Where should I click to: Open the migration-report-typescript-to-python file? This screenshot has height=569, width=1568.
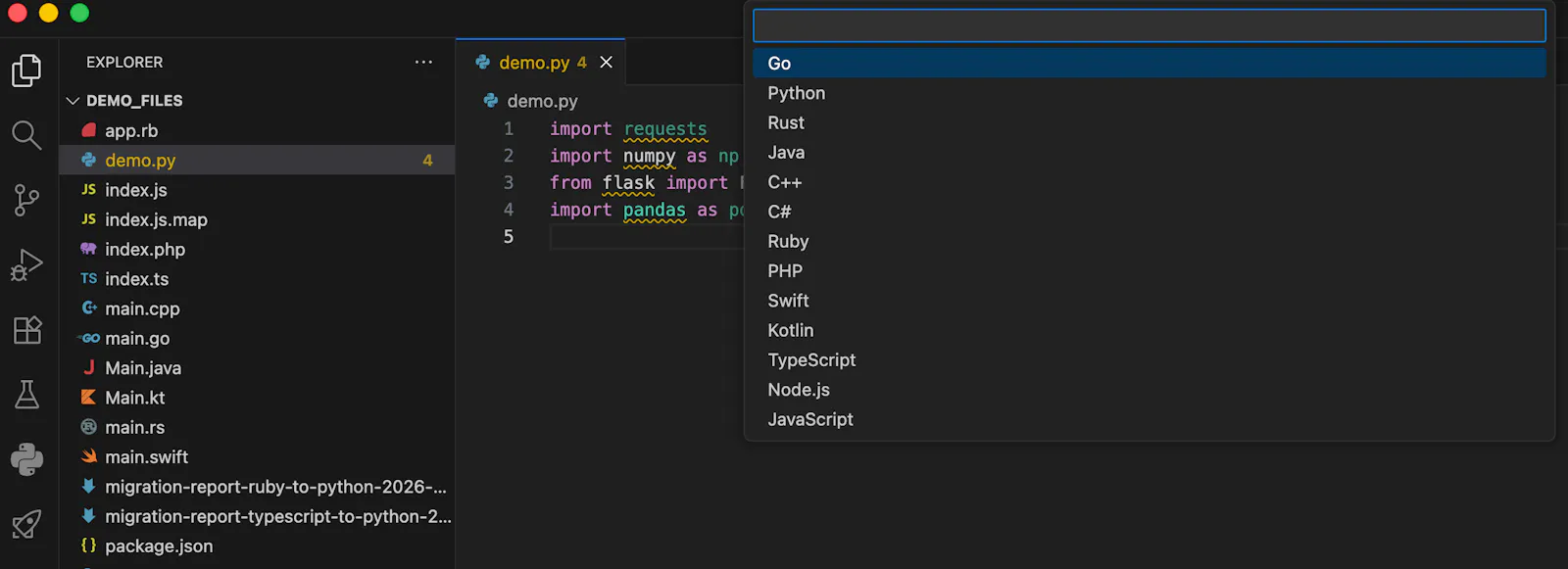257,516
